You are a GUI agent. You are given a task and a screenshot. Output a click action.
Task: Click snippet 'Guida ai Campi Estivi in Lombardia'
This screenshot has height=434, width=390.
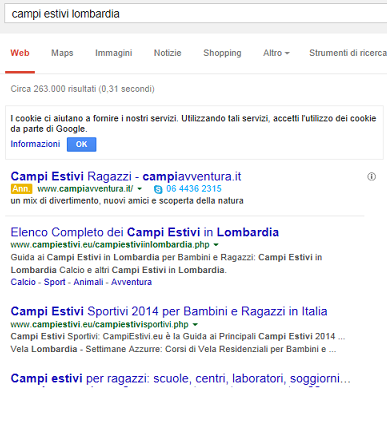click(x=166, y=263)
